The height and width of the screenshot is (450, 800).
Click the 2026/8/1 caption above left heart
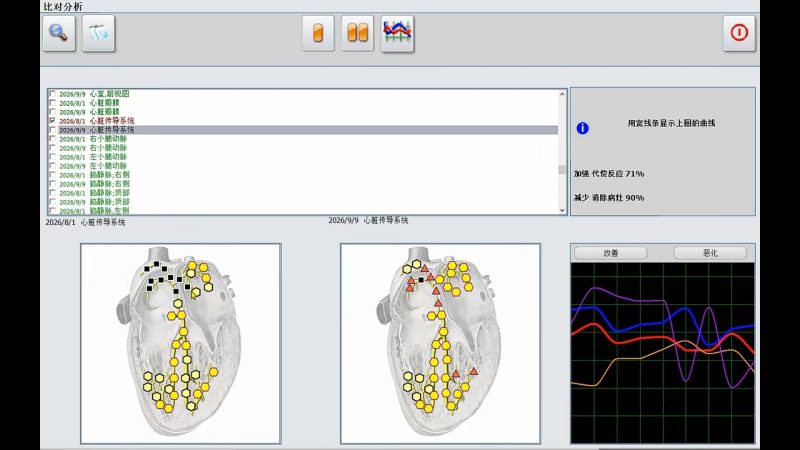pos(85,222)
